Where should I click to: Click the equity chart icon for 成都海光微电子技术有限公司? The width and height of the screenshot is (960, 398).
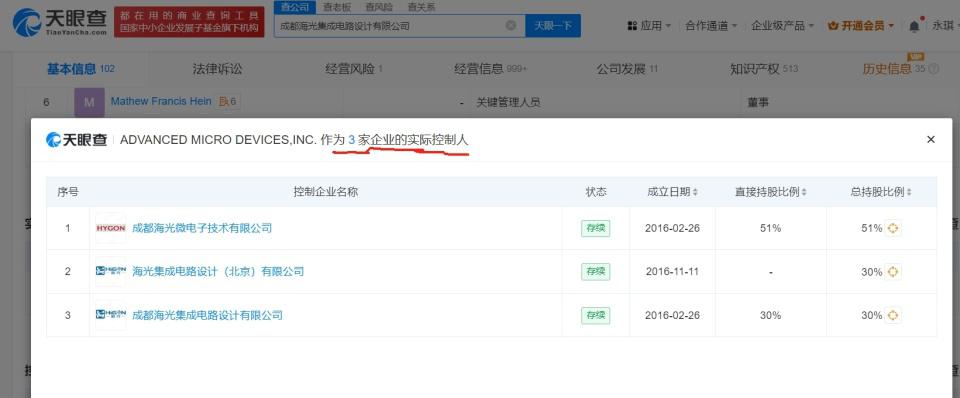coord(893,228)
